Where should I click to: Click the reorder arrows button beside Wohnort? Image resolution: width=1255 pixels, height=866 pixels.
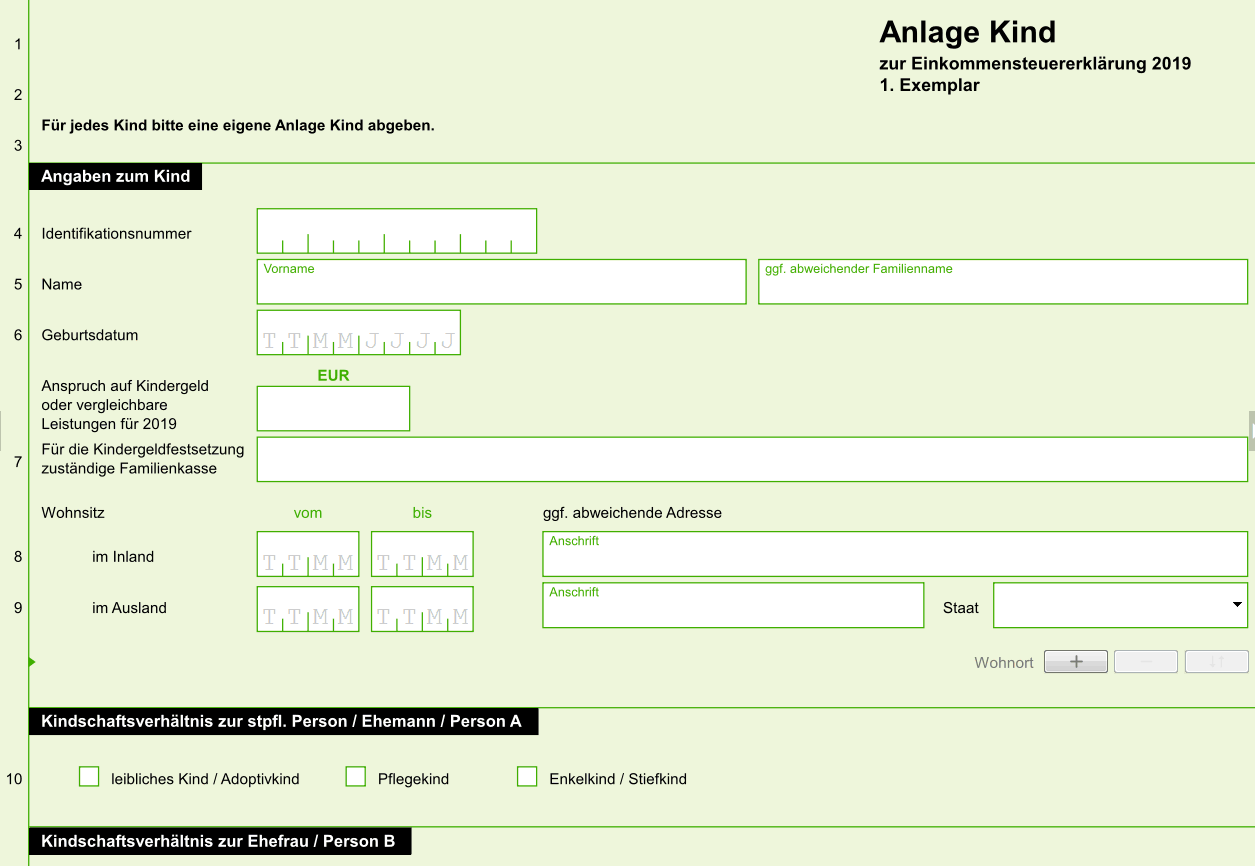pyautogui.click(x=1217, y=662)
